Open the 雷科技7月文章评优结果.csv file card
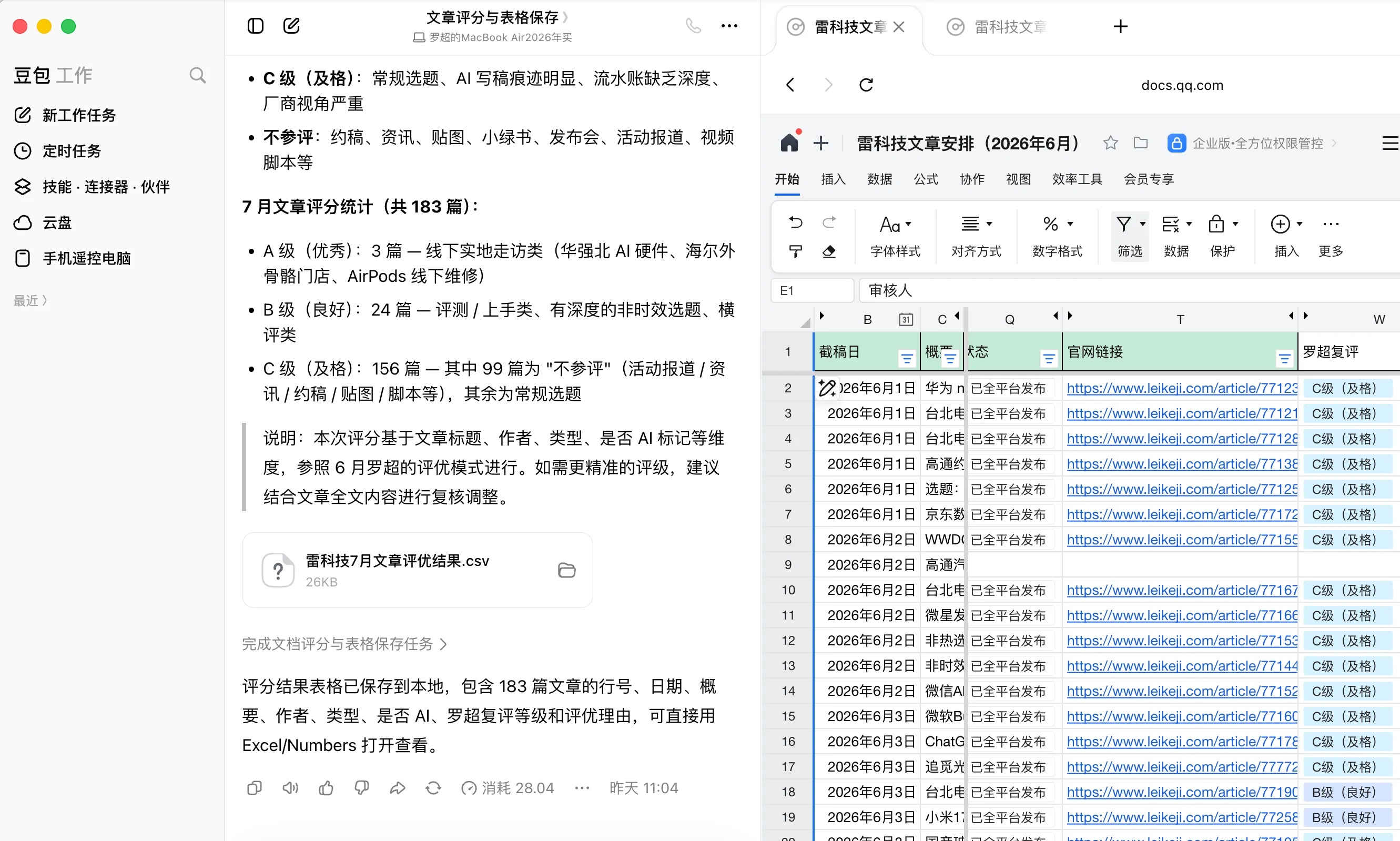The height and width of the screenshot is (841, 1400). [x=417, y=570]
